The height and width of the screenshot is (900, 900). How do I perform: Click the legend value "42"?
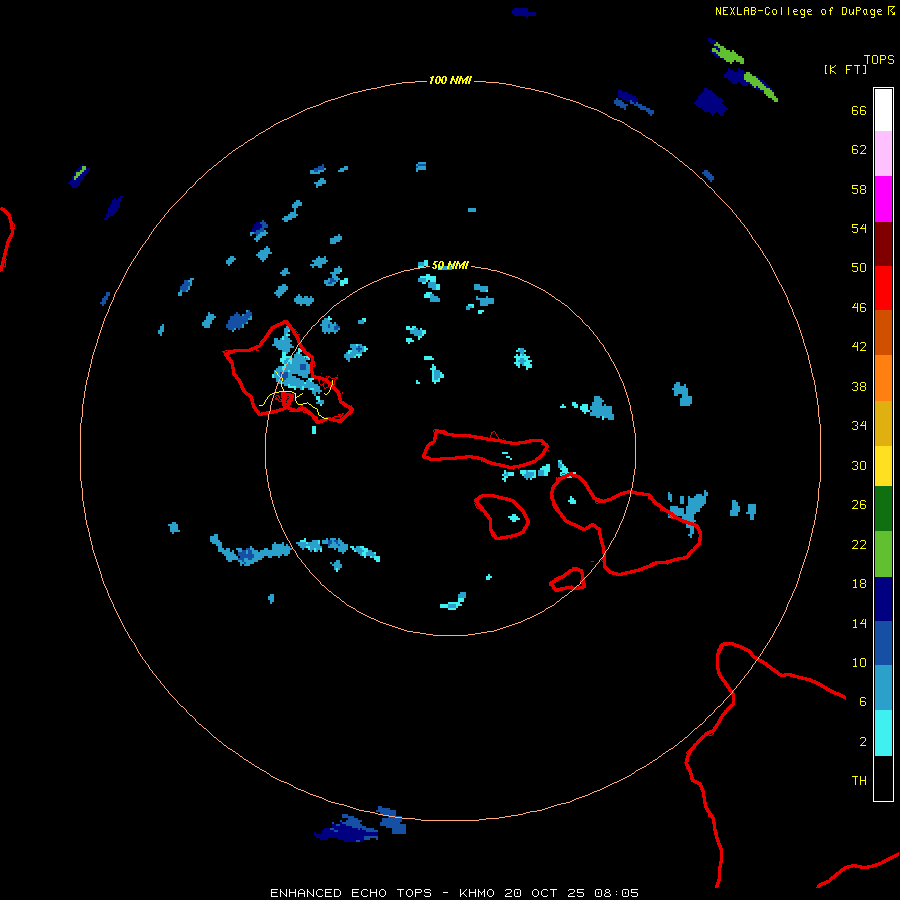point(859,347)
